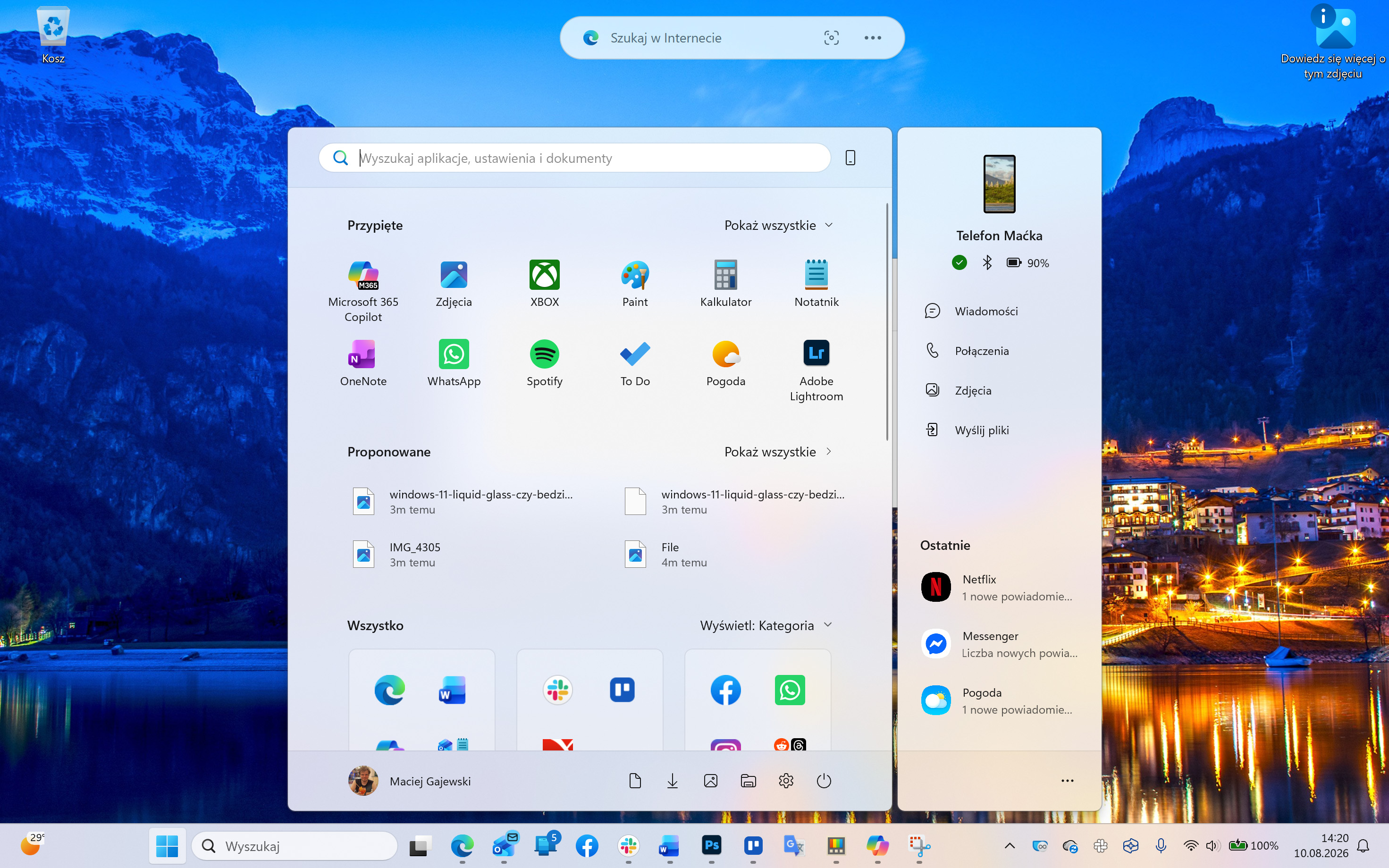Click the Start menu search field
The image size is (1389, 868).
click(574, 158)
